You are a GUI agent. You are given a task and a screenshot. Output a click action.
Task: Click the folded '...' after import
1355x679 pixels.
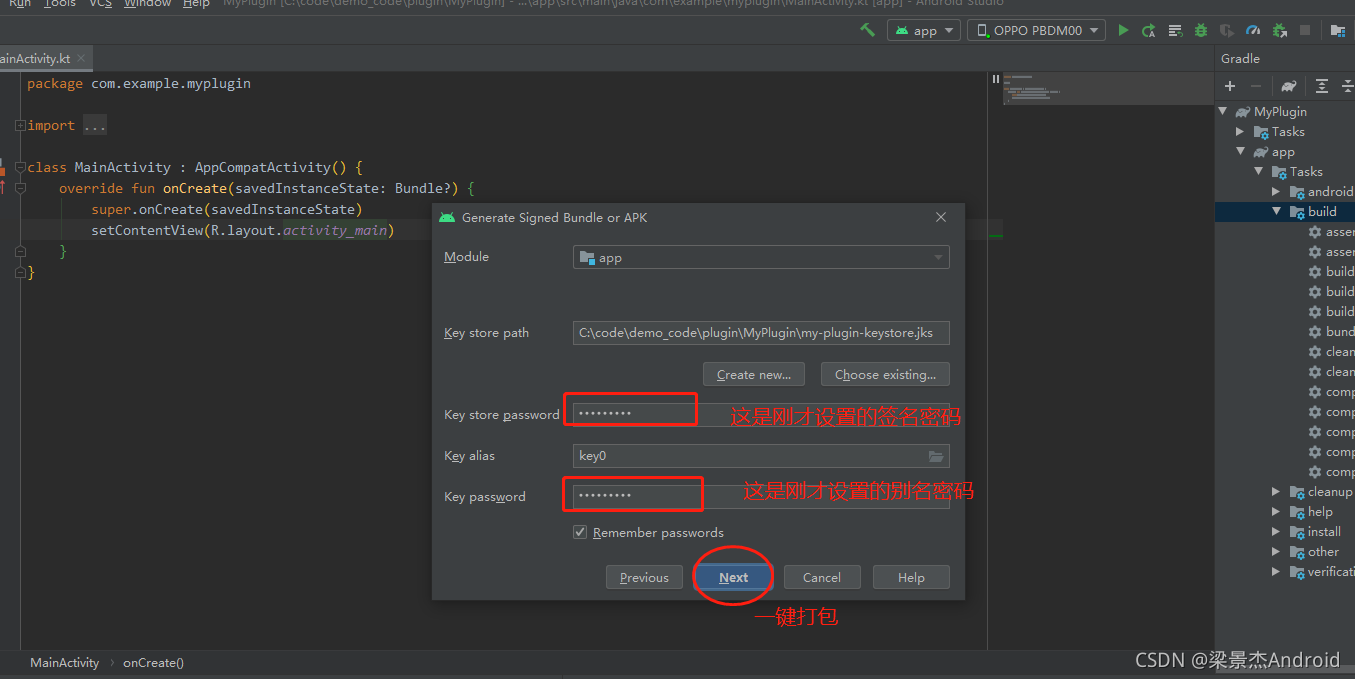point(94,126)
